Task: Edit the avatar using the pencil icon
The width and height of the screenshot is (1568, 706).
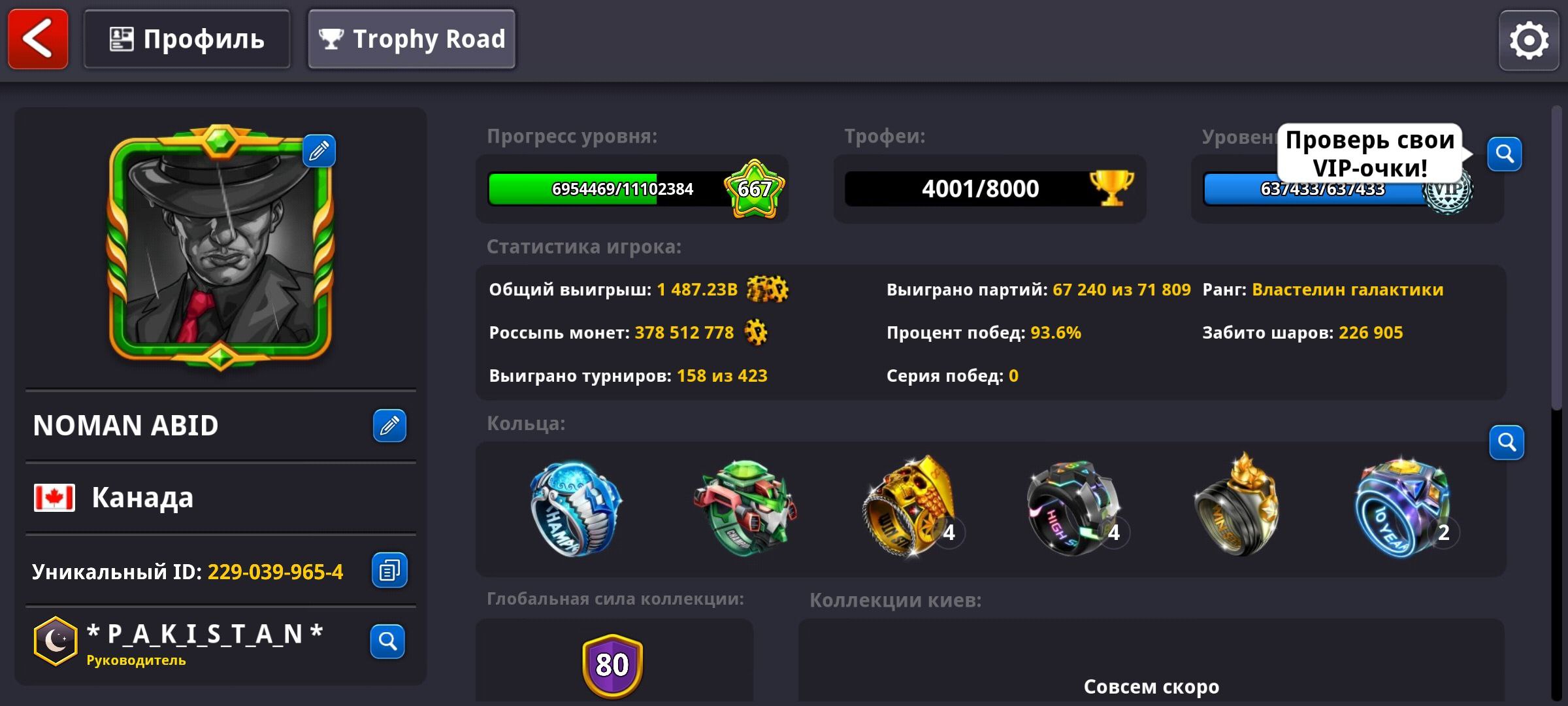Action: (x=319, y=151)
